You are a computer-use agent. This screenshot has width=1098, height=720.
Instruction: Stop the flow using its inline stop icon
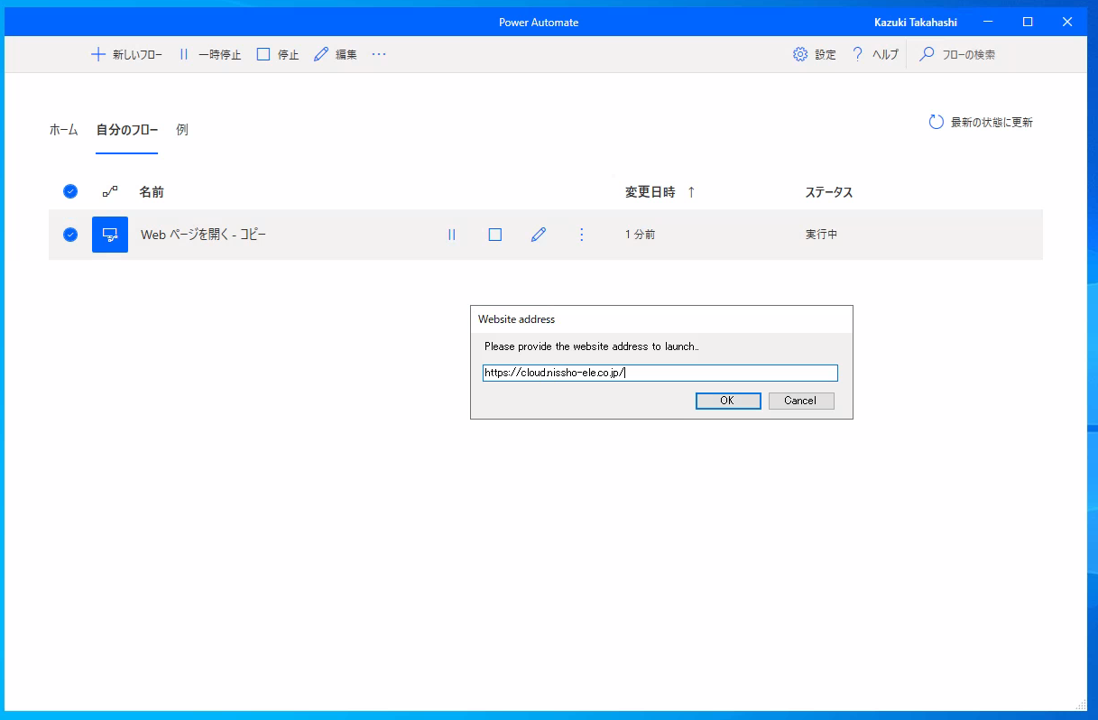pyautogui.click(x=494, y=234)
